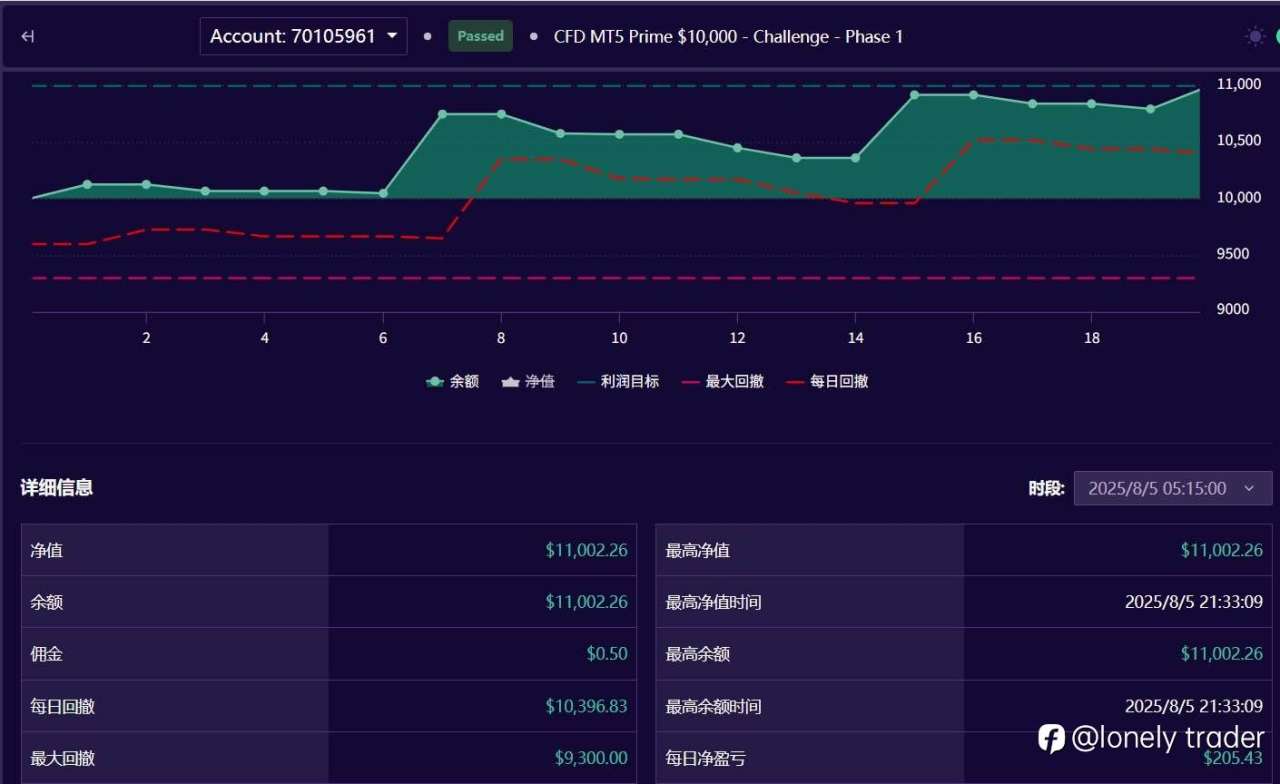The height and width of the screenshot is (784, 1280).
Task: Select the 净值 row value $11,002.26
Action: 587,550
